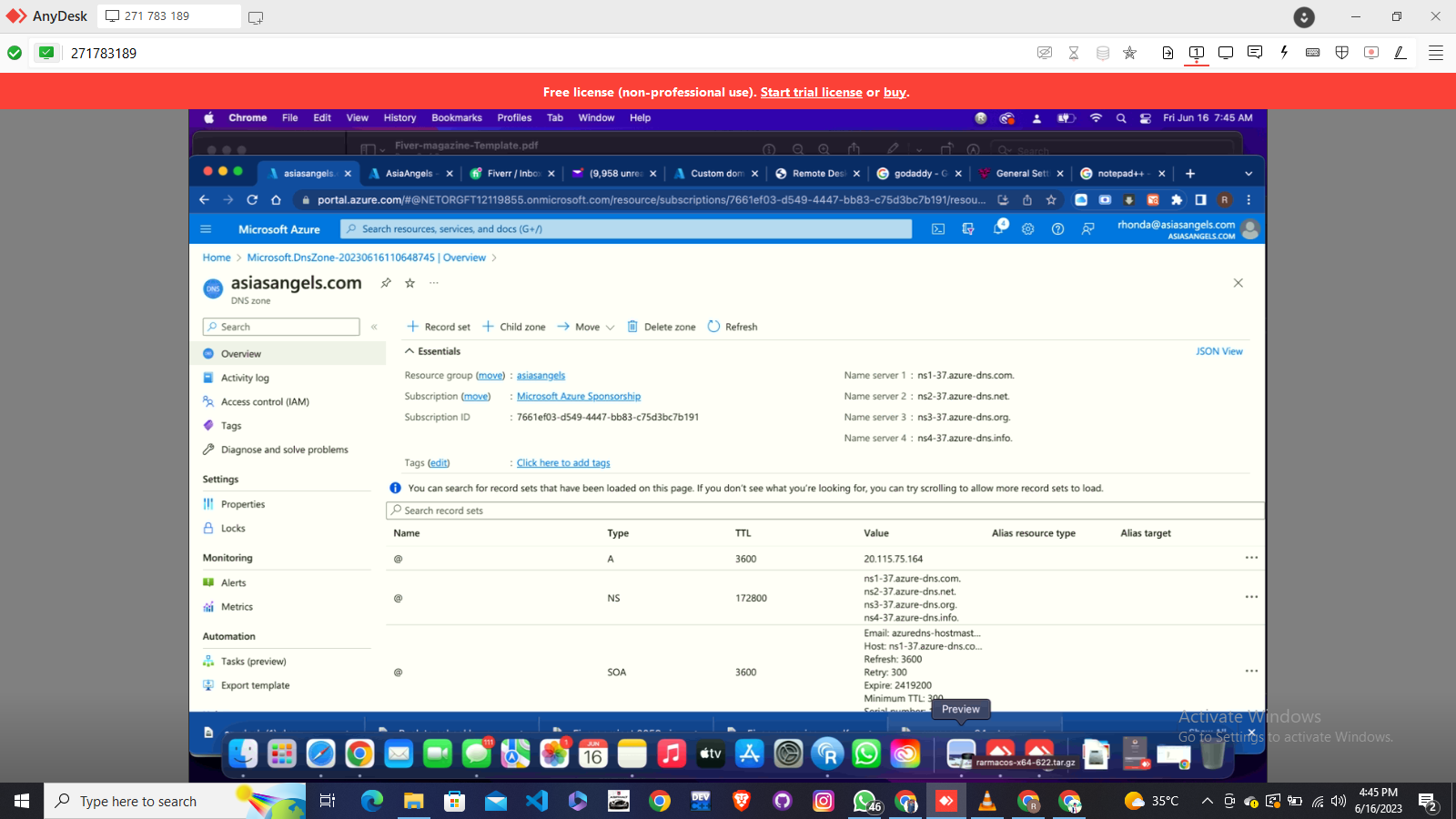1456x819 pixels.
Task: Open the JSON View link
Action: pos(1219,351)
